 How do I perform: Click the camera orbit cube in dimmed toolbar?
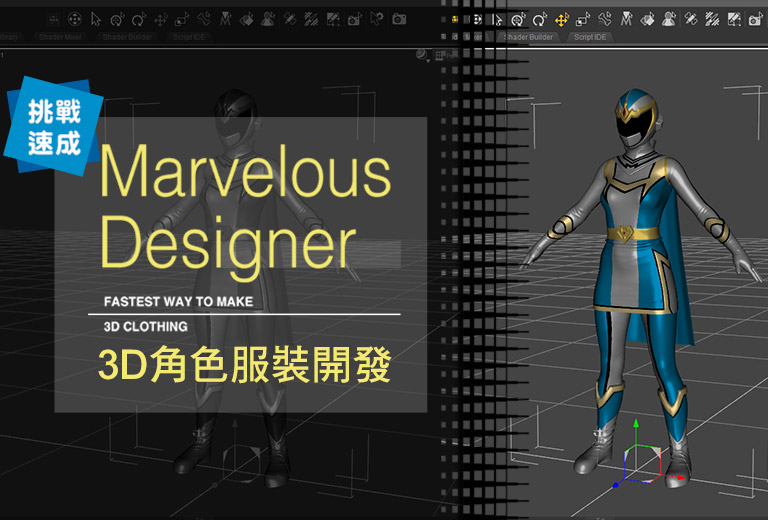(x=74, y=19)
